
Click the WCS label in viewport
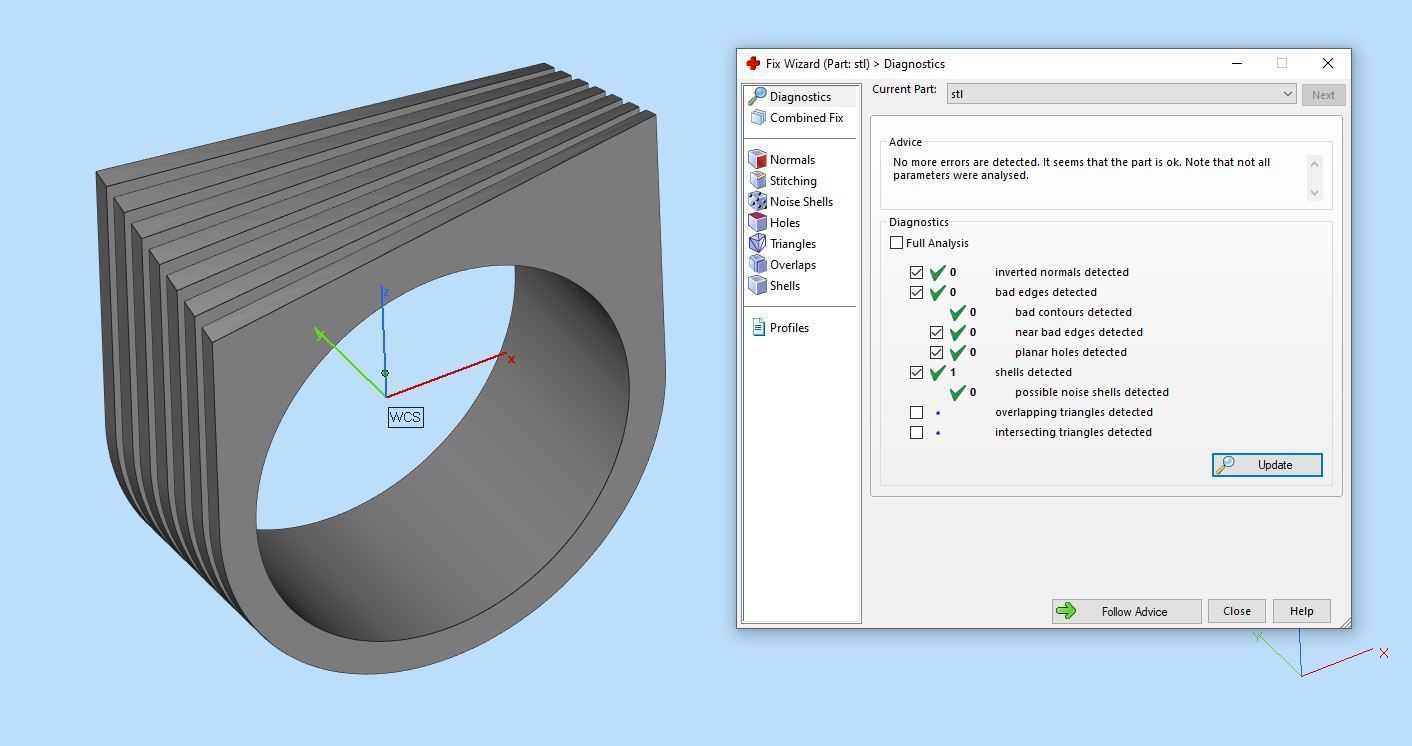[x=405, y=417]
